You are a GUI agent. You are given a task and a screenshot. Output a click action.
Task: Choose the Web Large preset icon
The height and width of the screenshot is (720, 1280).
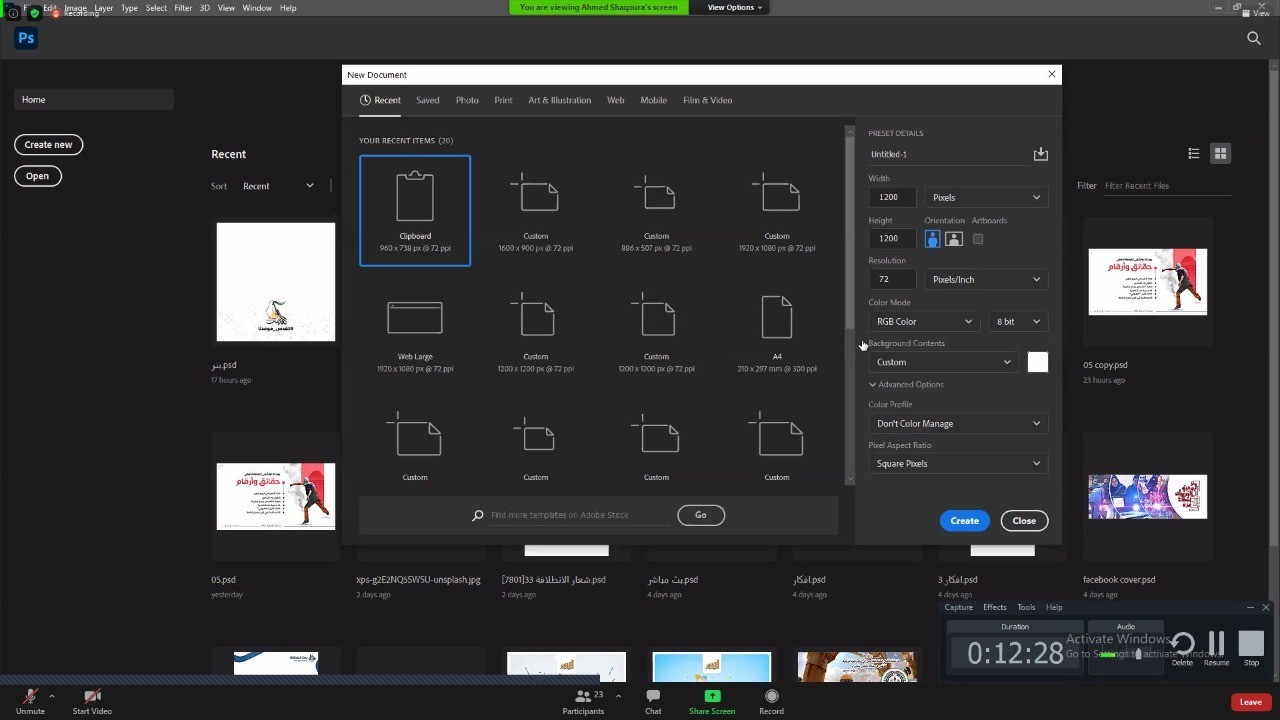coord(415,318)
